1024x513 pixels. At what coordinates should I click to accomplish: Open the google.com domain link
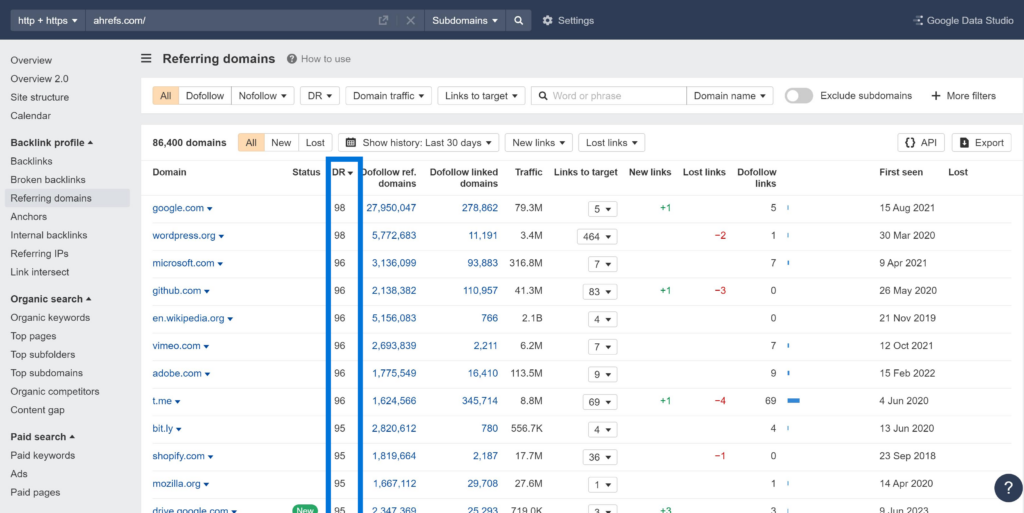click(178, 208)
